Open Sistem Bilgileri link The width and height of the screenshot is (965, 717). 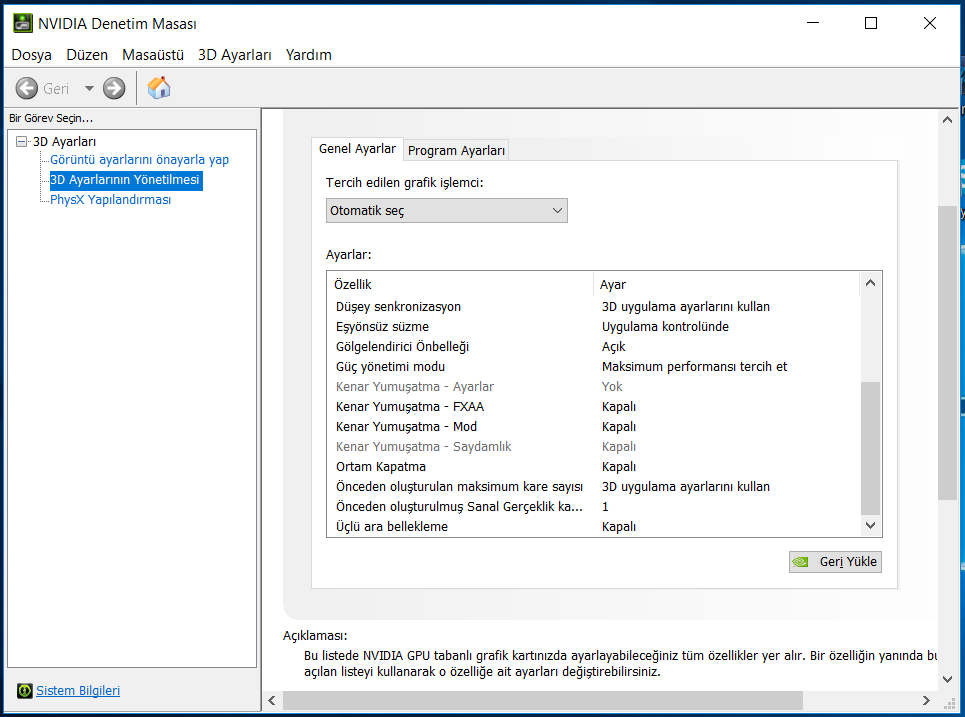tap(78, 691)
